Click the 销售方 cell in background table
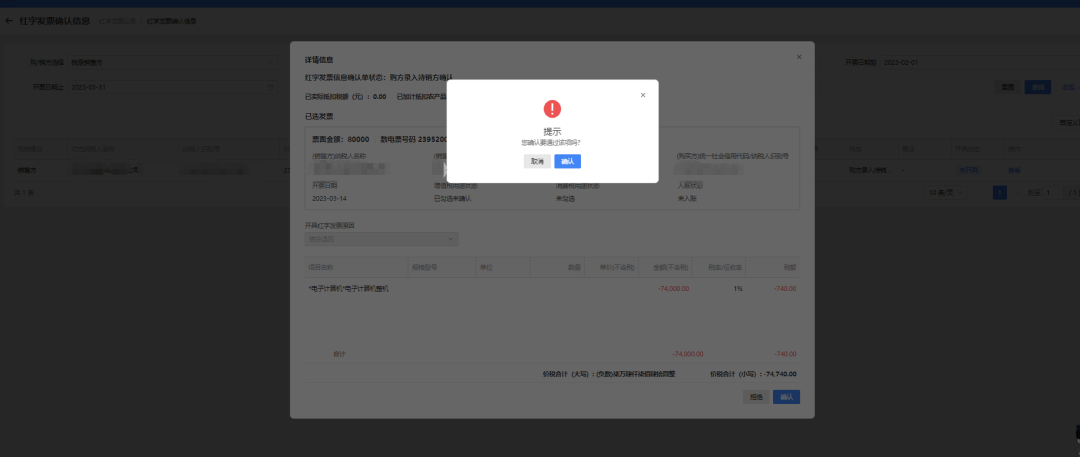The height and width of the screenshot is (457, 1080). [x=25, y=170]
